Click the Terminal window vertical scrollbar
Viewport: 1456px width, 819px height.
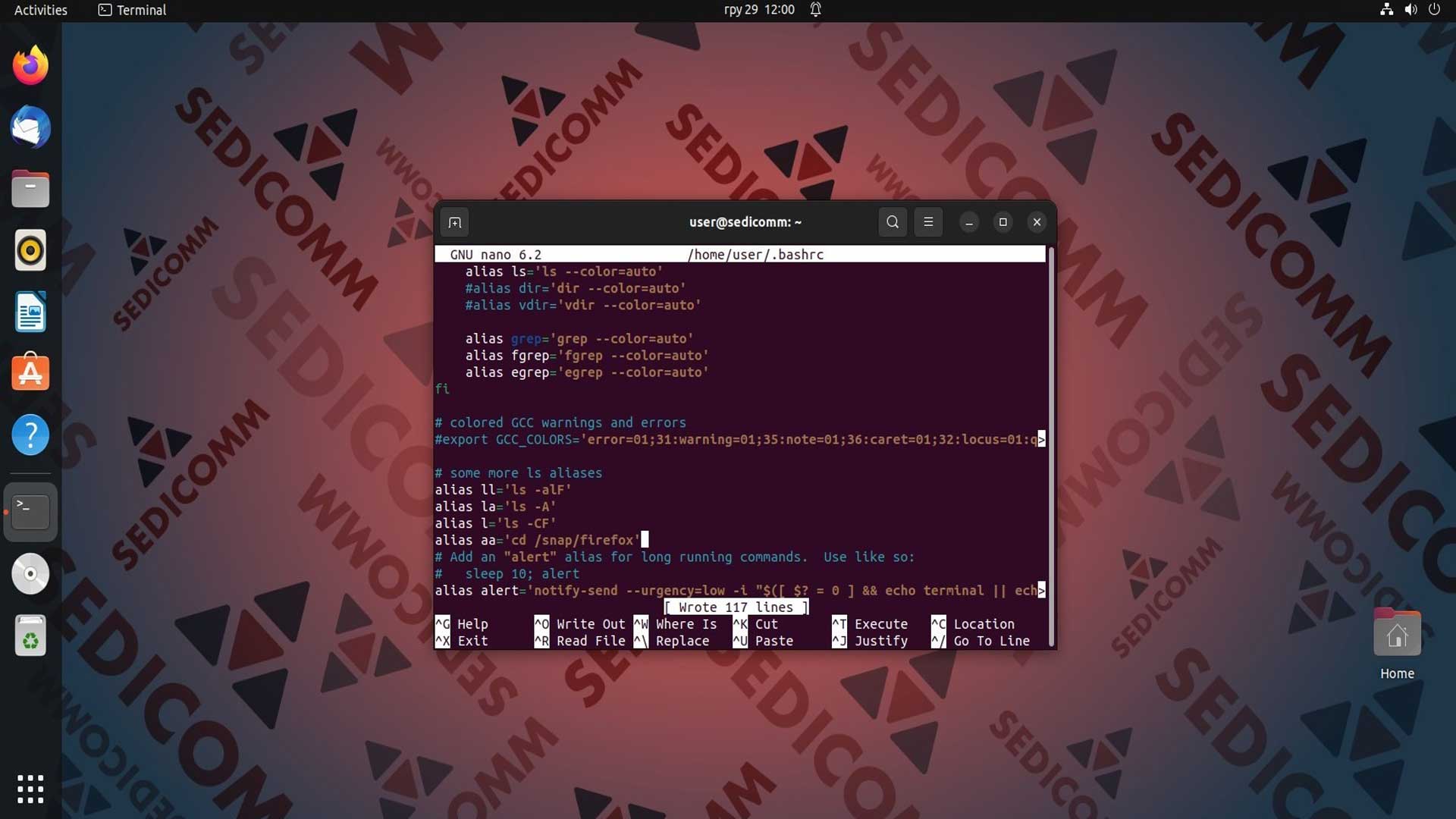1051,447
